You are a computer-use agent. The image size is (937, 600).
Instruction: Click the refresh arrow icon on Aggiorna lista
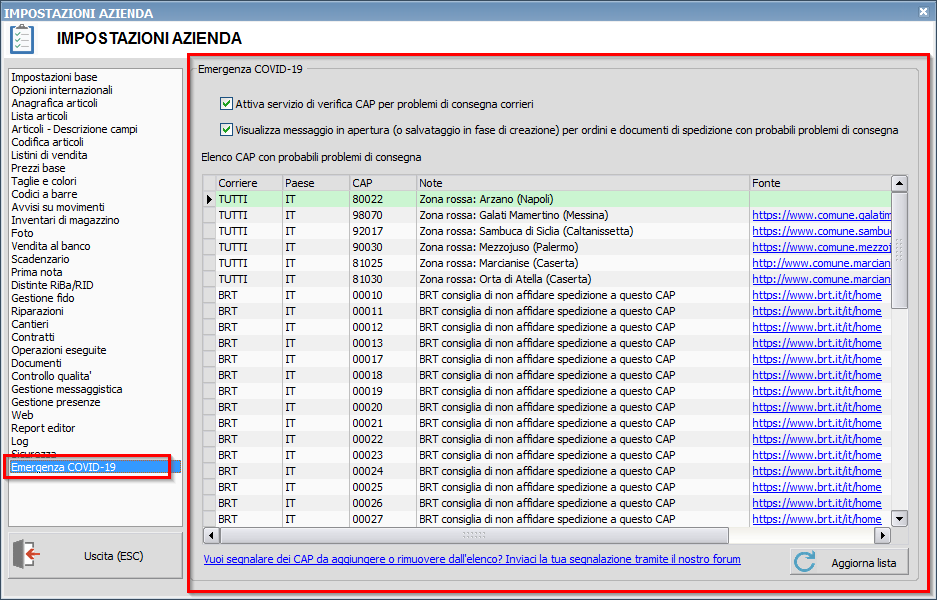tap(805, 562)
